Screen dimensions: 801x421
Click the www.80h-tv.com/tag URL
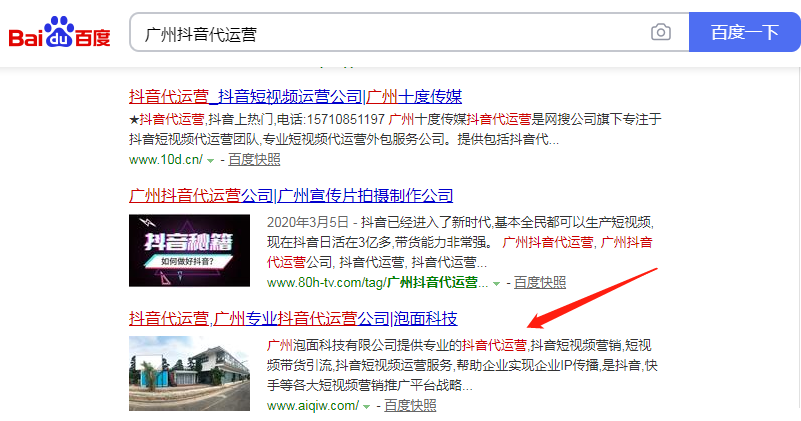tap(377, 282)
